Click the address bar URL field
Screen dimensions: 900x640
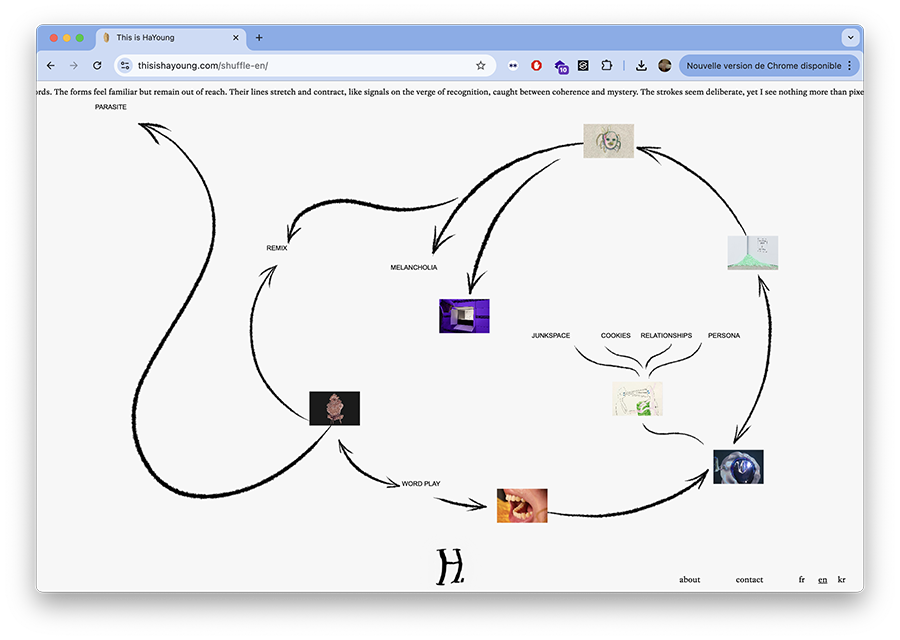click(x=300, y=66)
